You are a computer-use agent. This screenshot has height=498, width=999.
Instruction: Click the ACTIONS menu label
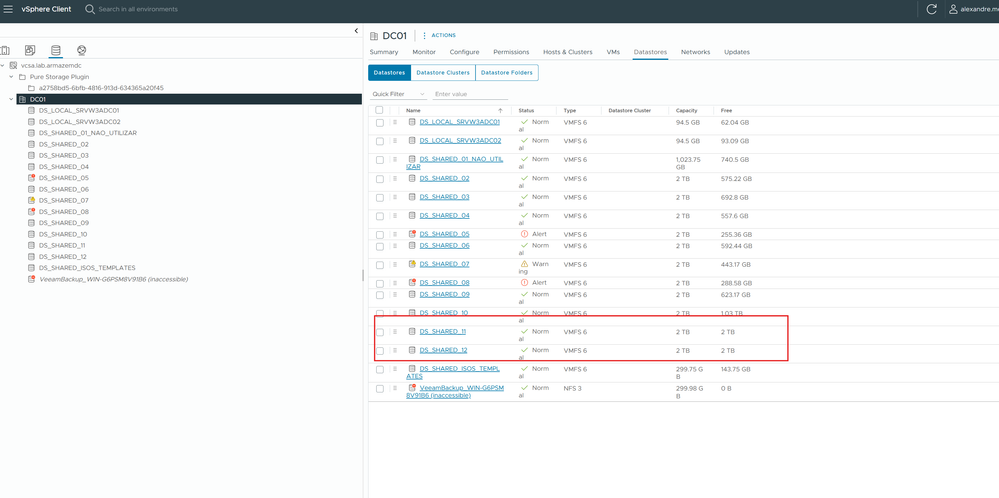click(x=443, y=35)
